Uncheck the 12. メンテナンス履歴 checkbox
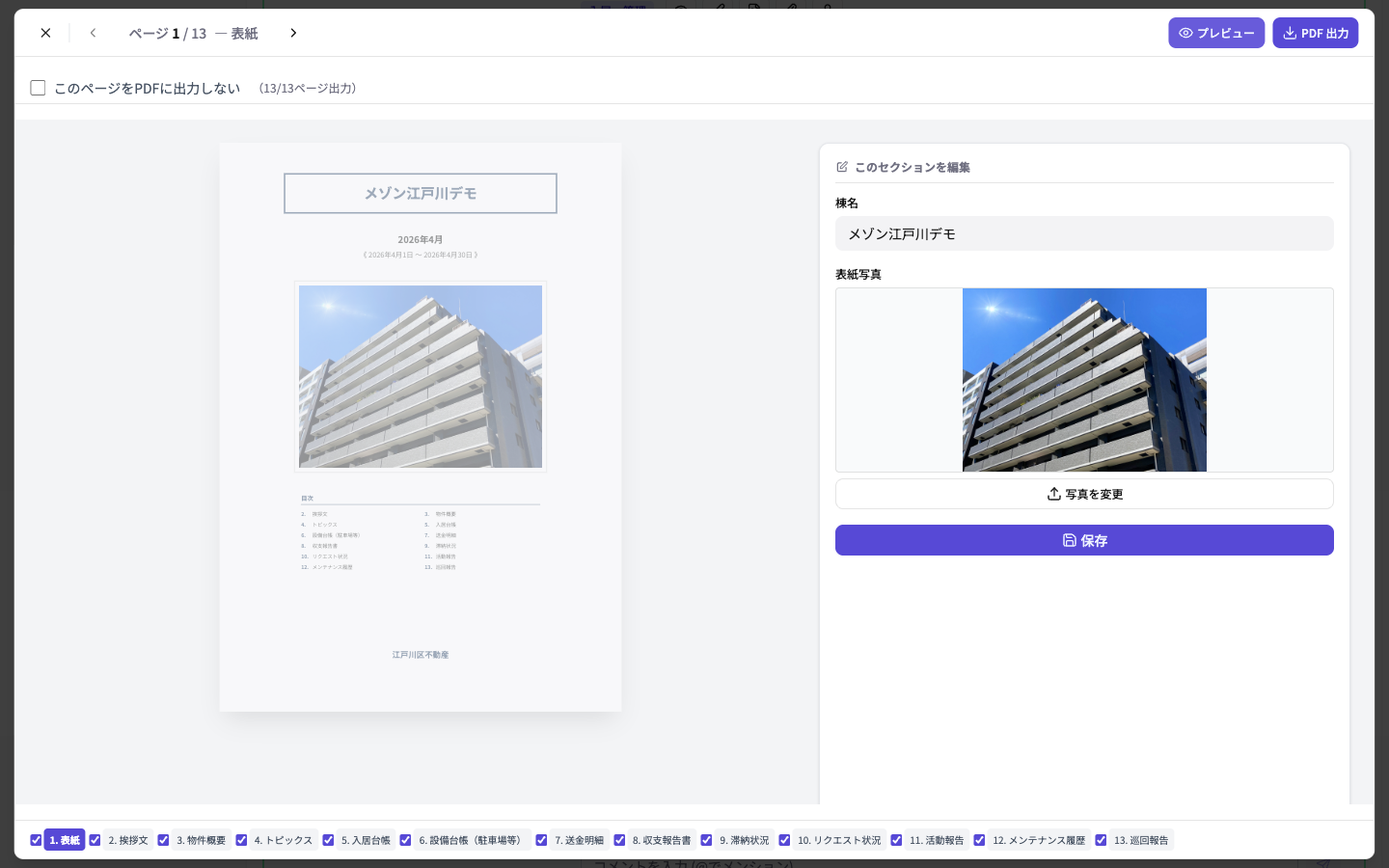 point(979,840)
